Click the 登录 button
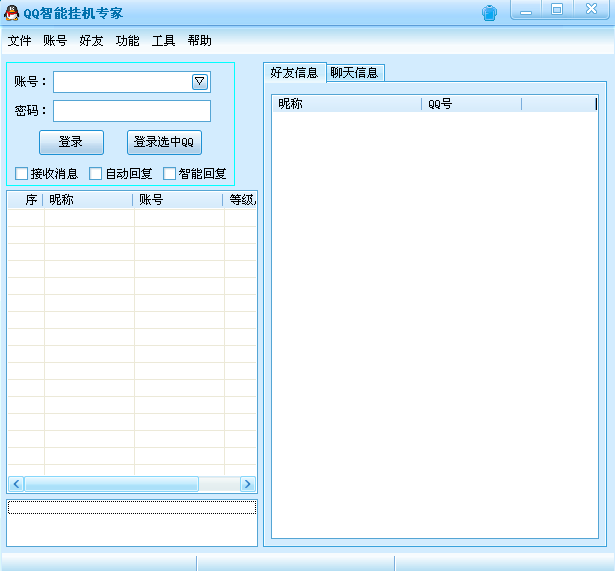 [x=71, y=142]
